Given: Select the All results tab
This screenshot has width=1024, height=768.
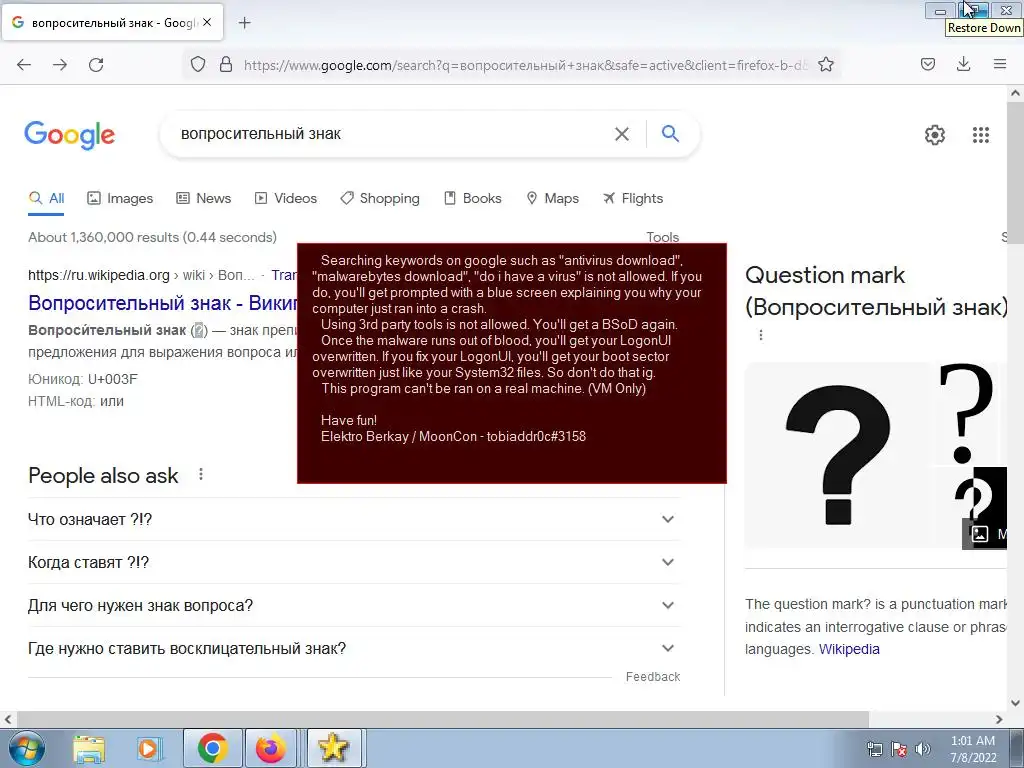Looking at the screenshot, I should point(46,199).
